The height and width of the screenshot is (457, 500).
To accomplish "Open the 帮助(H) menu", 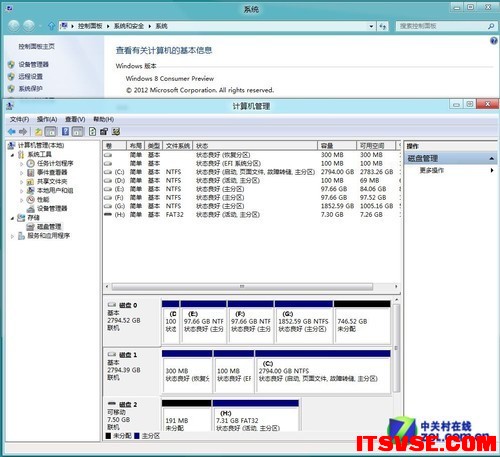I will [103, 119].
